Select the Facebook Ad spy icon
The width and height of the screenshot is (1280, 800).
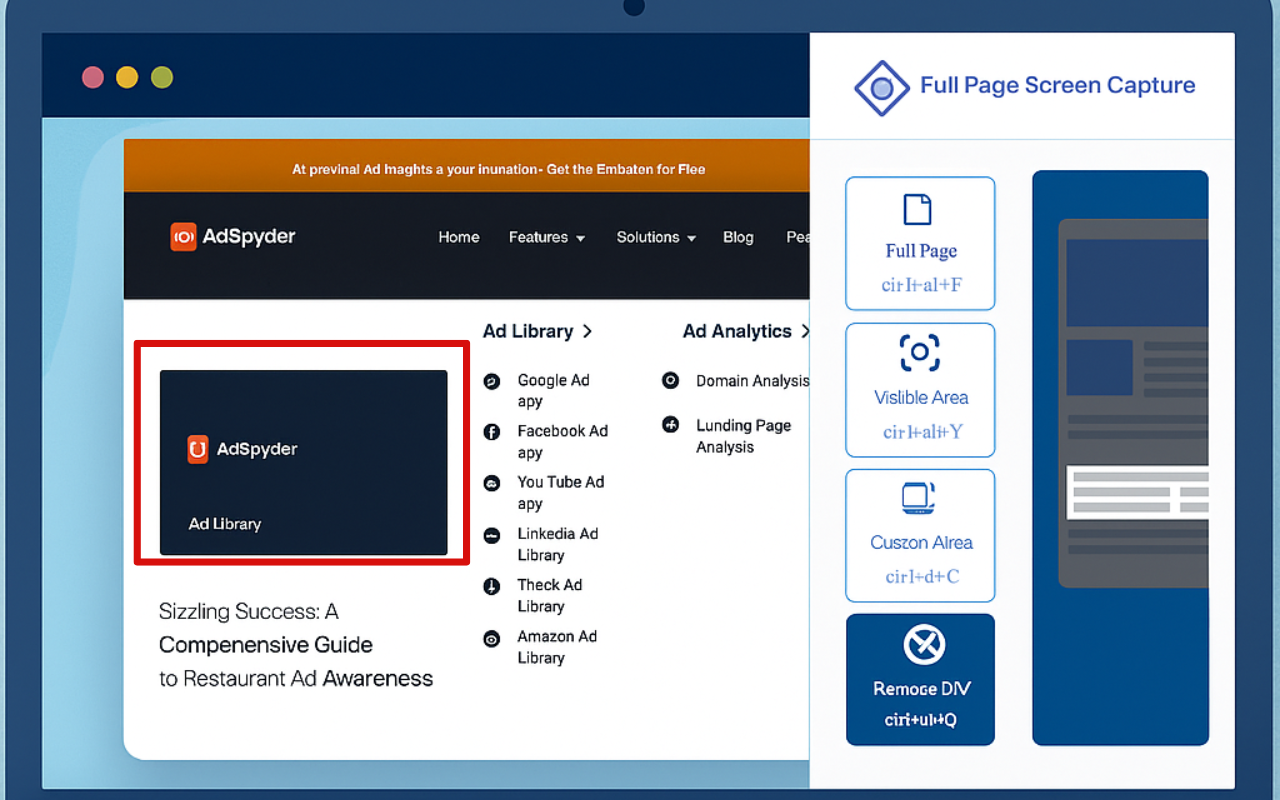point(491,432)
